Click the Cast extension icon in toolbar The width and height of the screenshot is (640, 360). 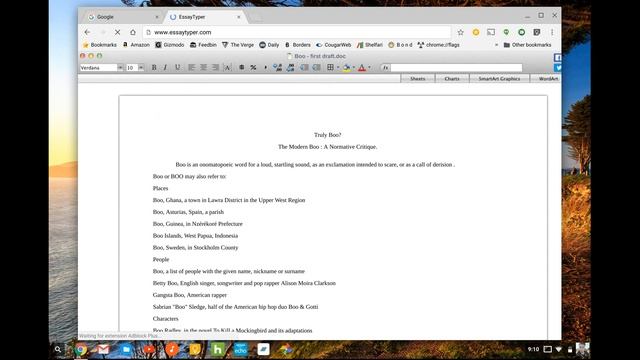click(x=491, y=32)
